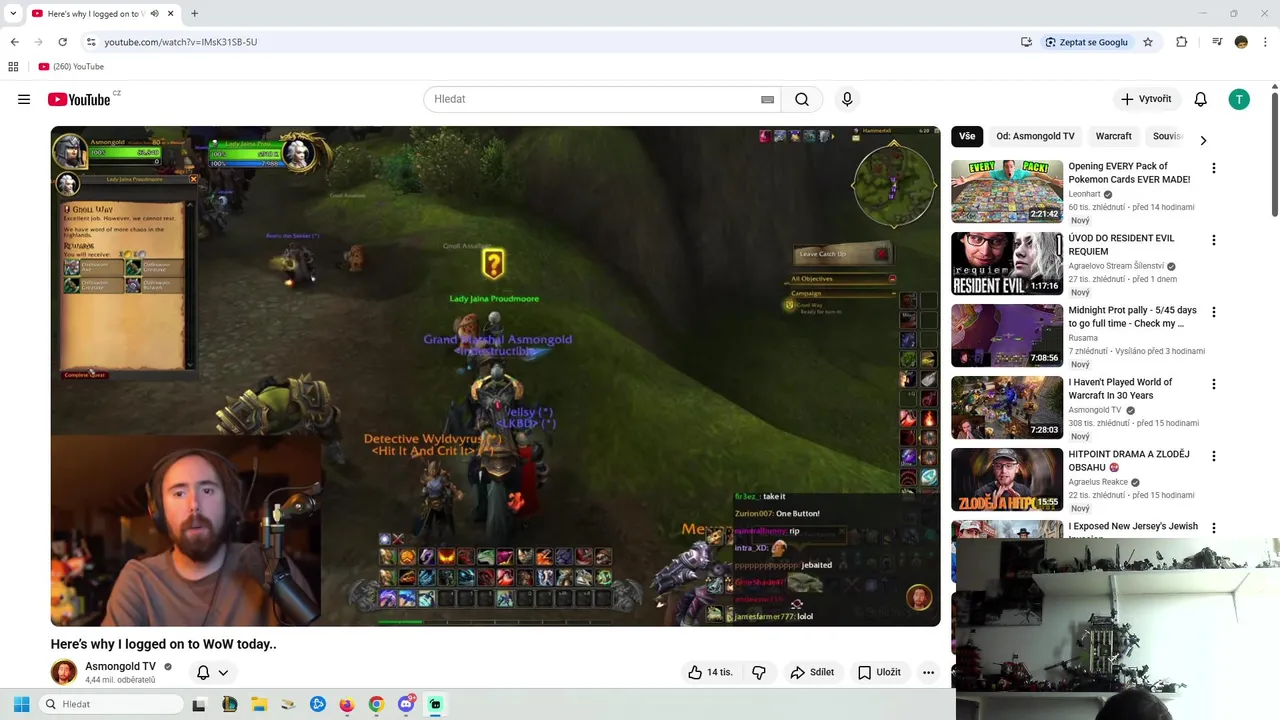Open HITPOINT DRAMA A ZLODĚJ OBSAHU video title

coord(1128,461)
